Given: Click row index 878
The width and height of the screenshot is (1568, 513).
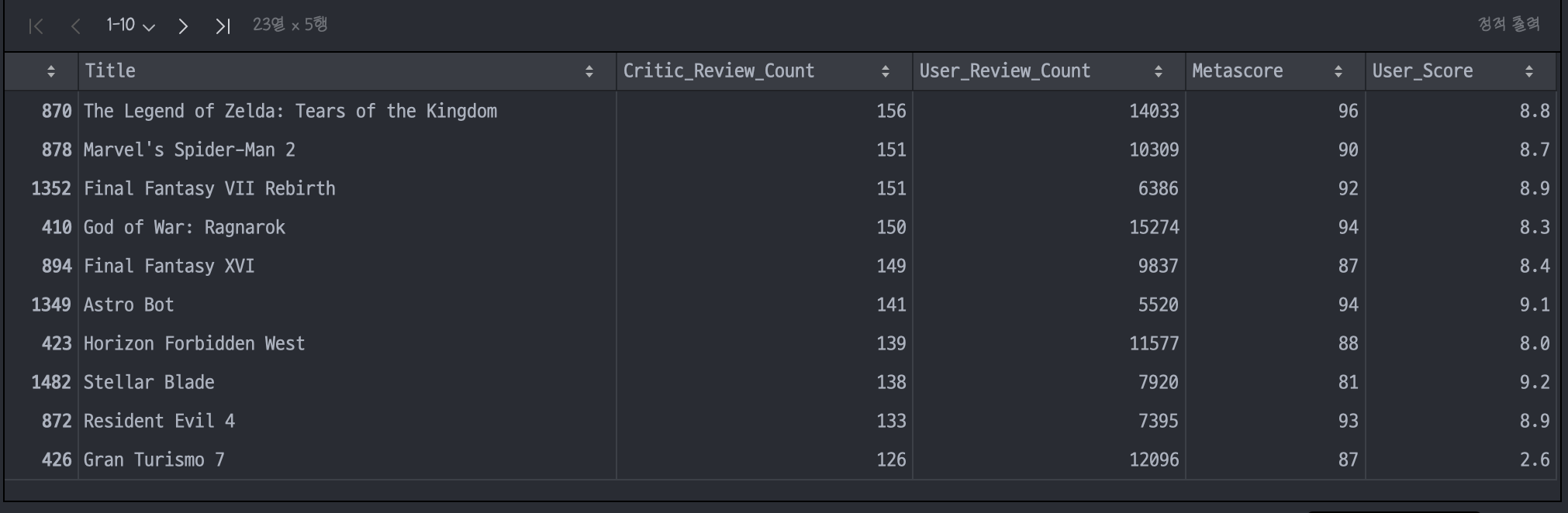Looking at the screenshot, I should [x=57, y=150].
